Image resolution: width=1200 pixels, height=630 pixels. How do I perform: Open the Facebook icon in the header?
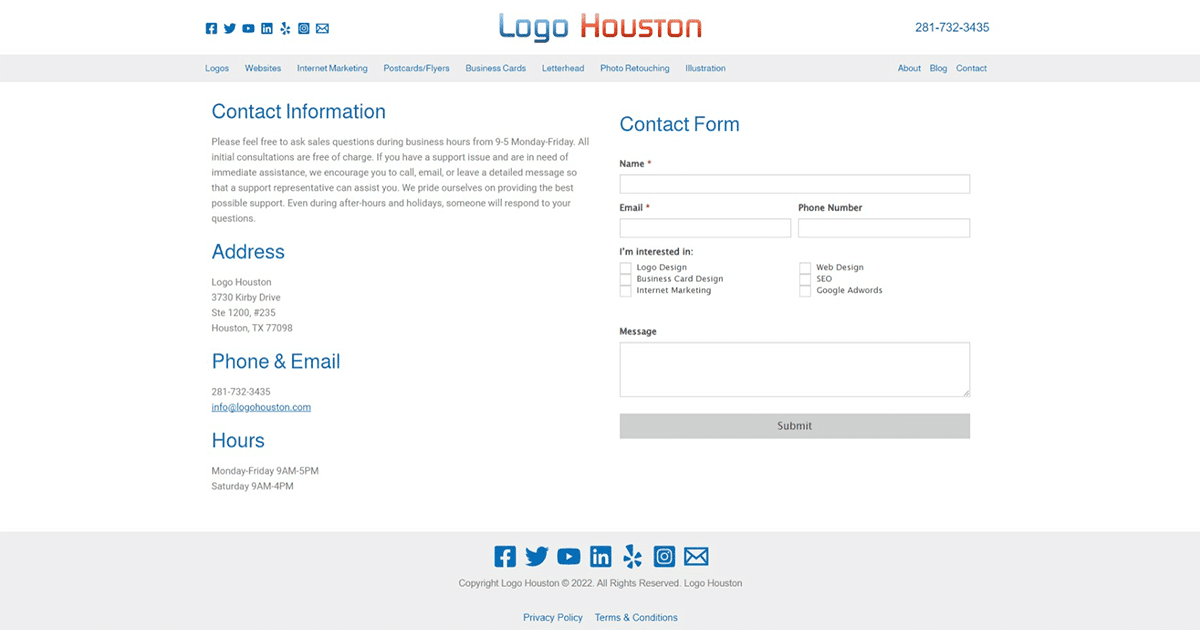211,28
